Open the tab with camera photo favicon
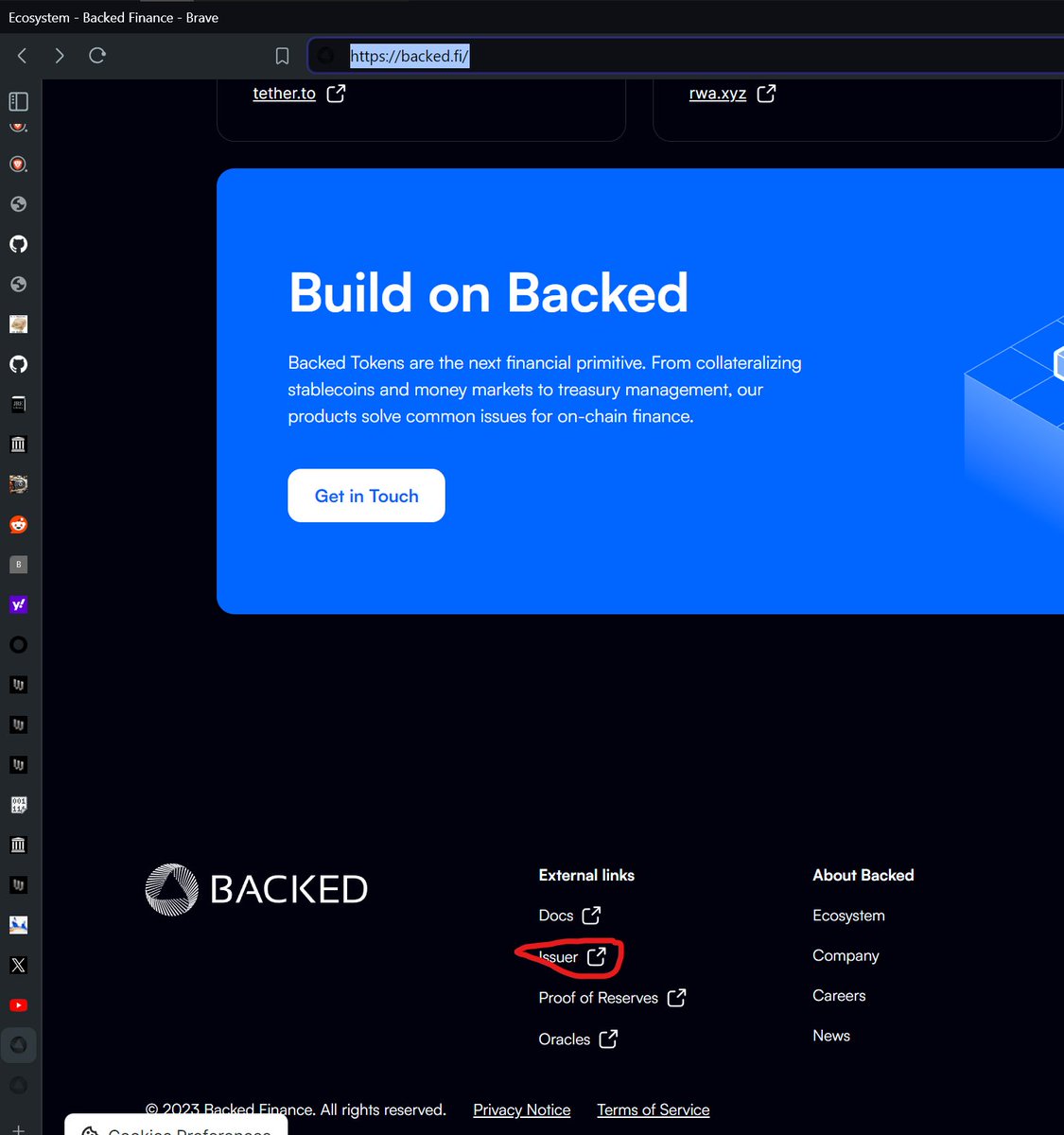The width and height of the screenshot is (1064, 1135). (18, 484)
